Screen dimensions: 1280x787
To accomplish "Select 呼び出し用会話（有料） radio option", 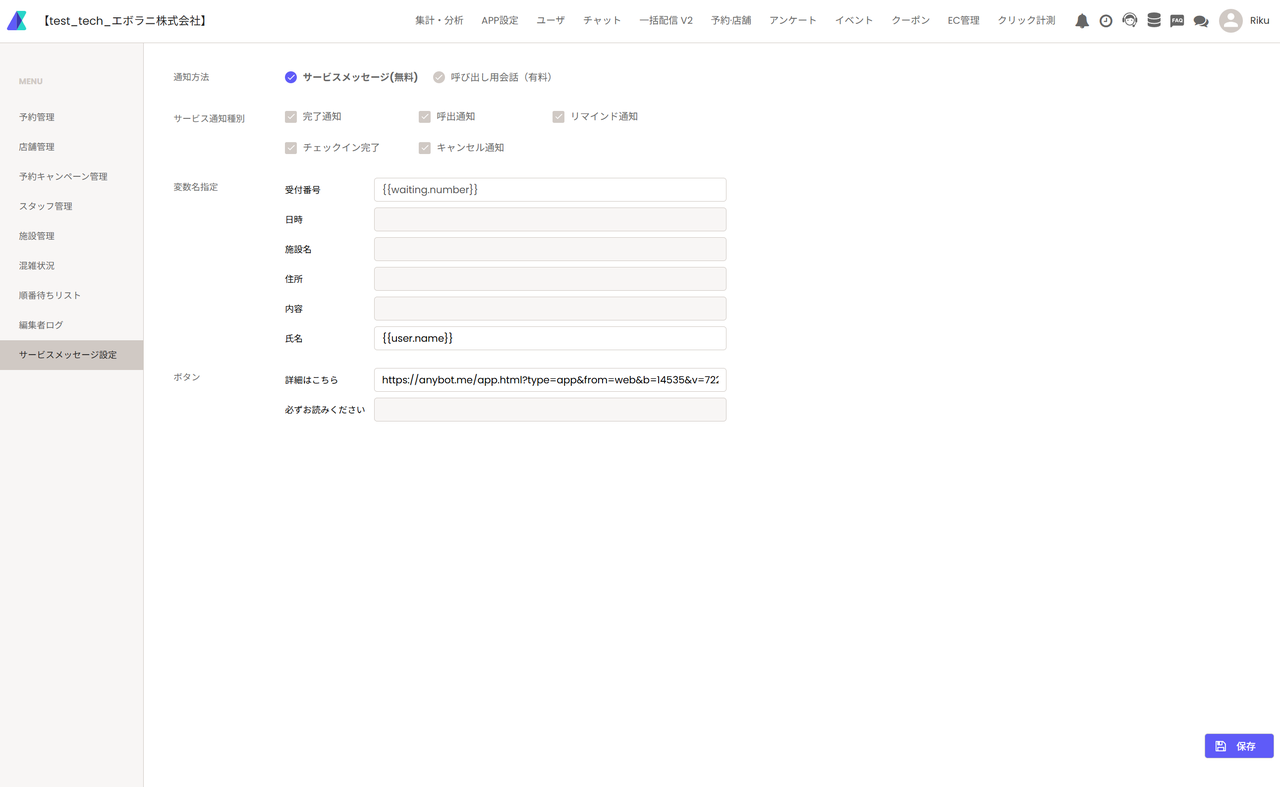I will (x=439, y=77).
